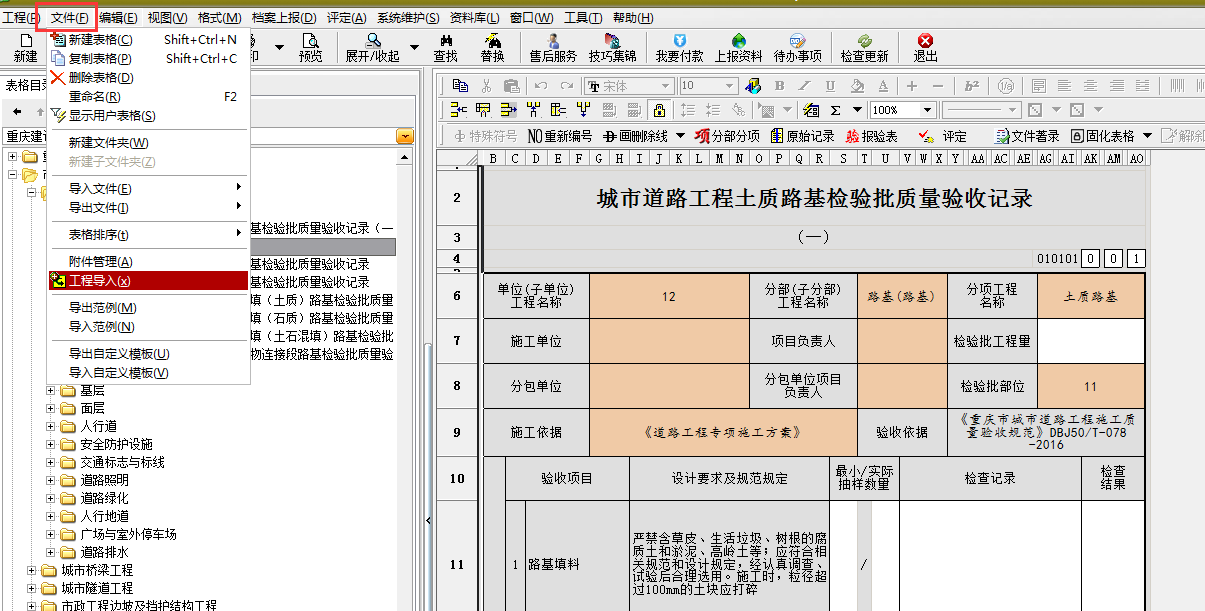Toggle the cell lock padlock button
The width and height of the screenshot is (1205, 611).
[658, 110]
